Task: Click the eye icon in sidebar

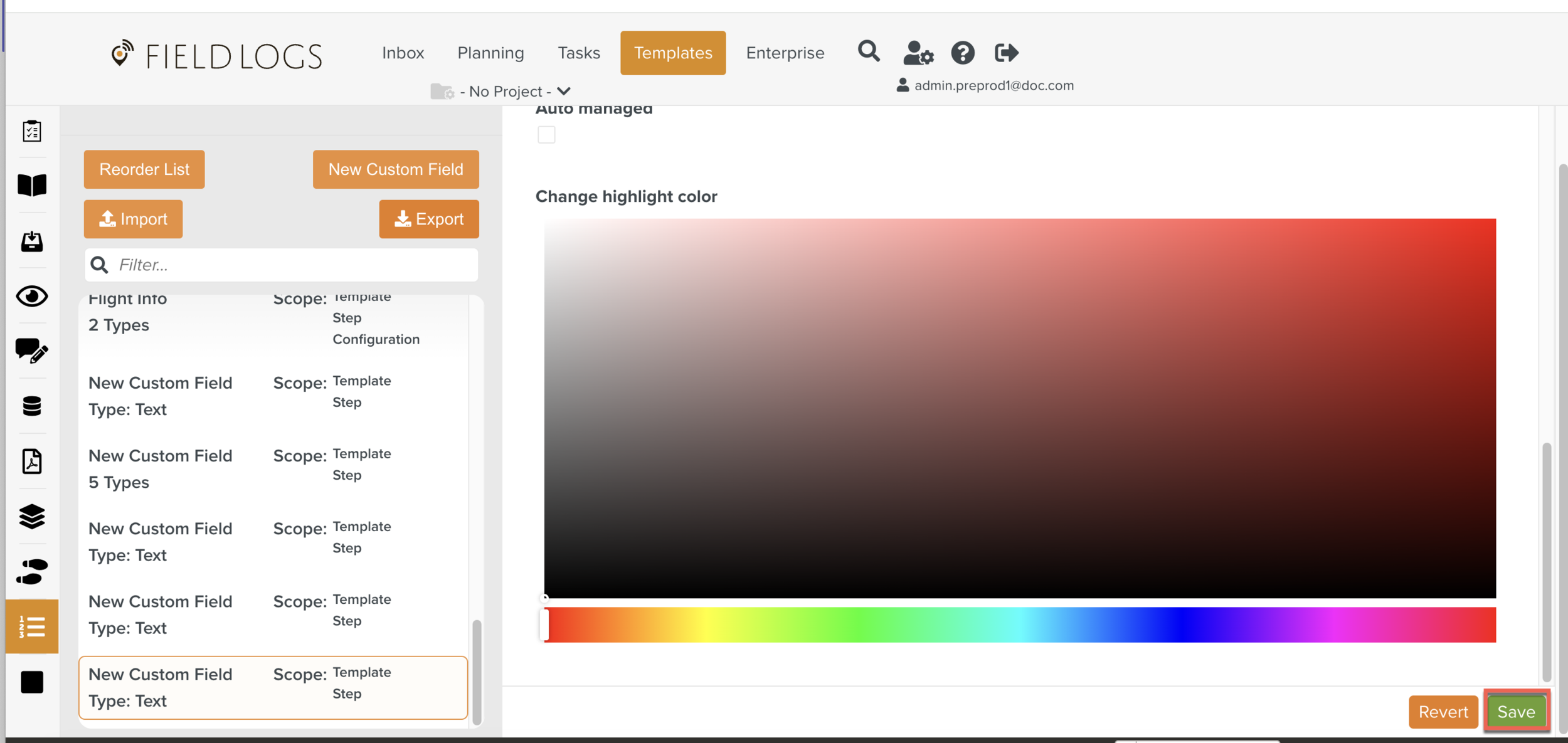Action: click(32, 296)
